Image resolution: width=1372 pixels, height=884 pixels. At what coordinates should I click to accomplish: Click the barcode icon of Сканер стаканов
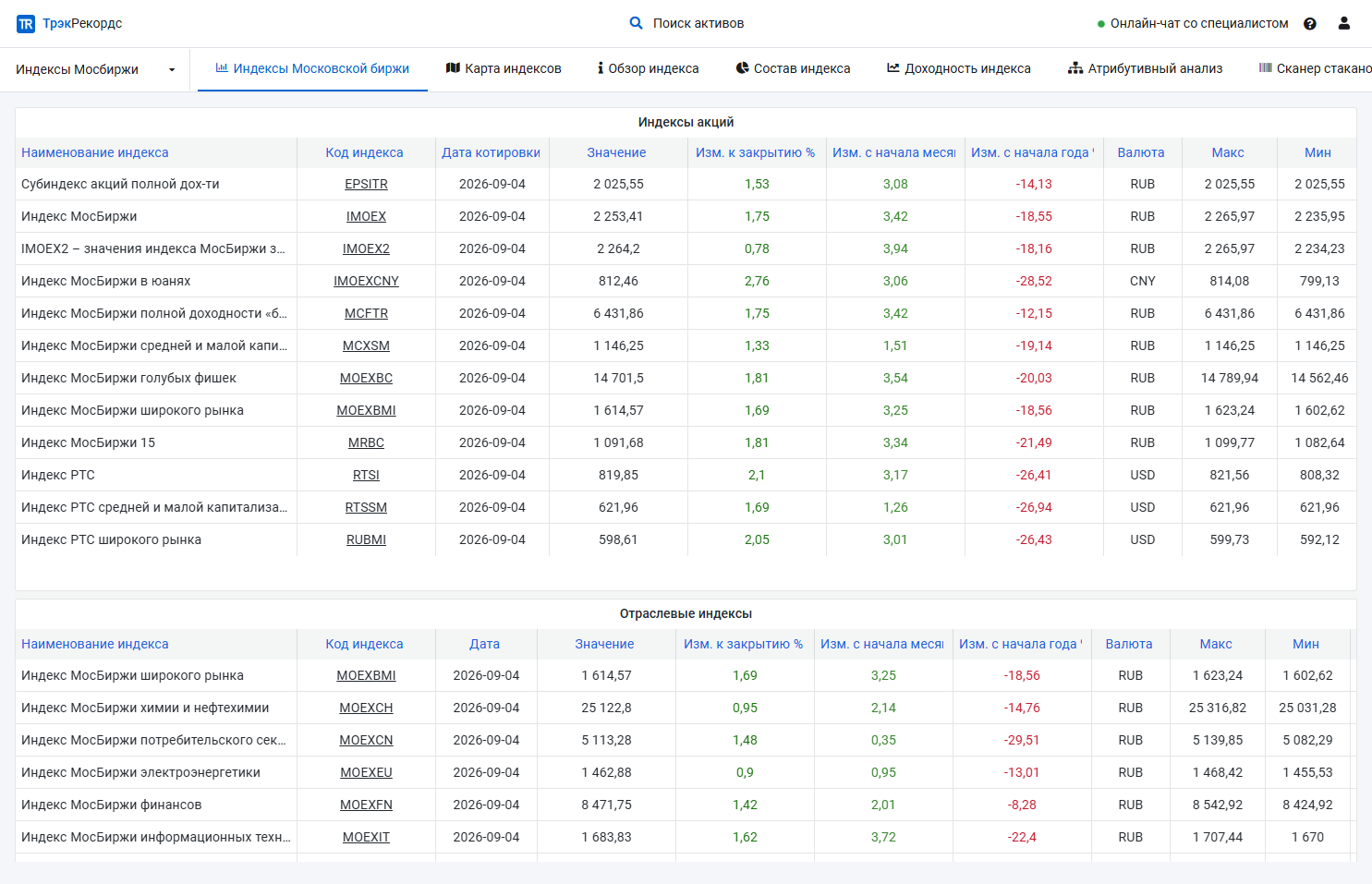pyautogui.click(x=1266, y=67)
